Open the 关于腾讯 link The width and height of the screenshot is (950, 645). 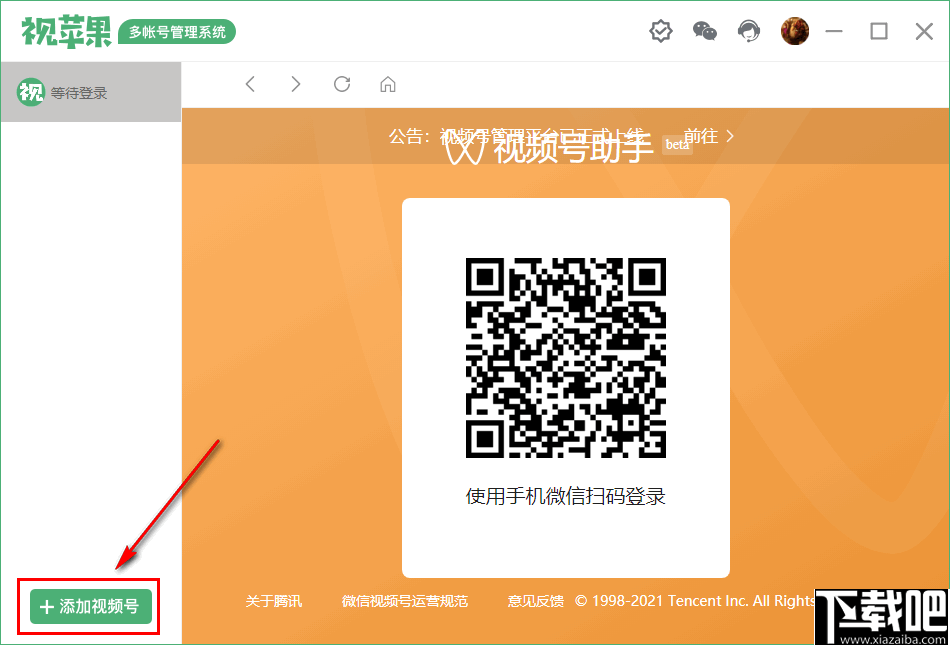point(273,601)
